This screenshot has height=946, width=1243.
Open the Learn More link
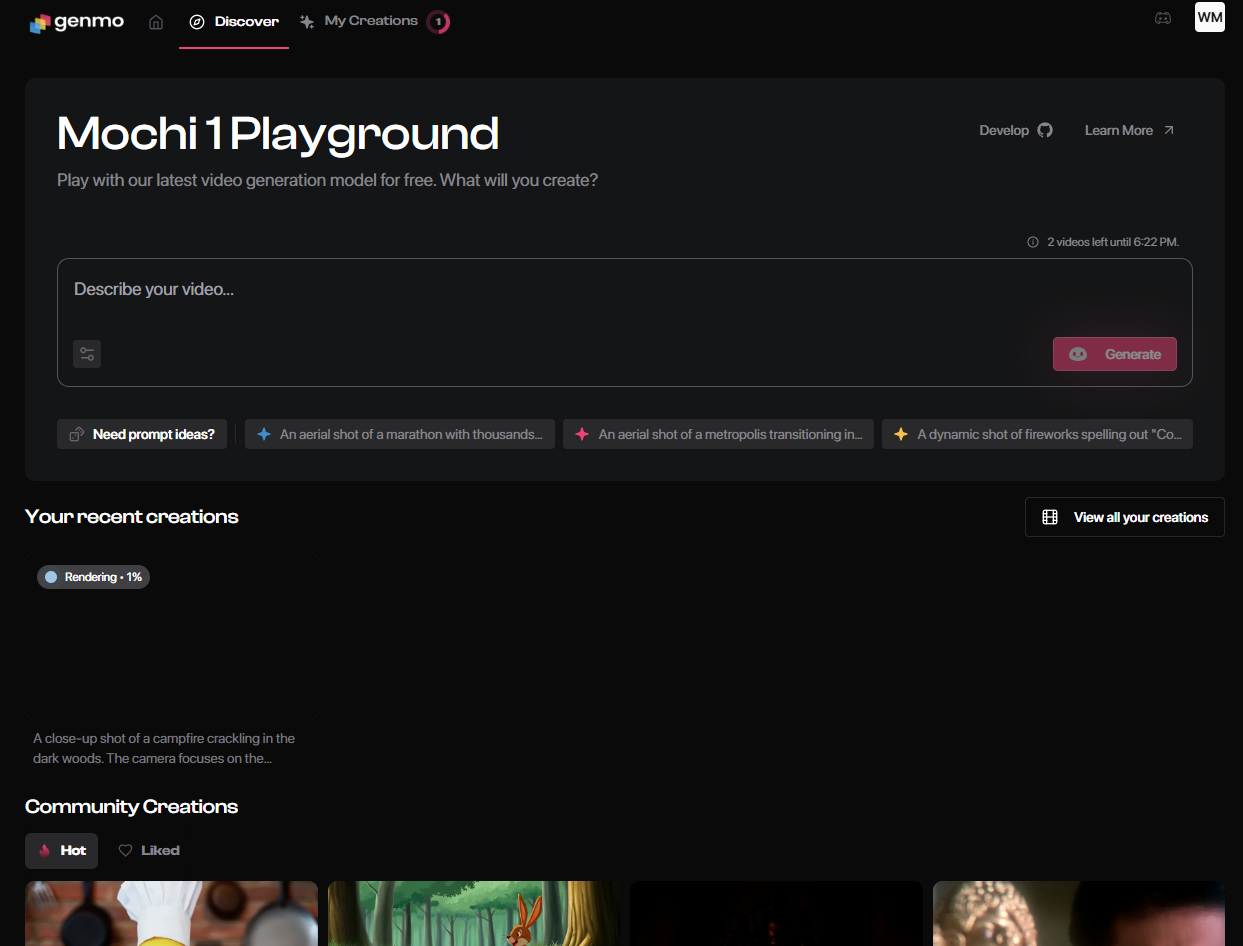(1130, 130)
